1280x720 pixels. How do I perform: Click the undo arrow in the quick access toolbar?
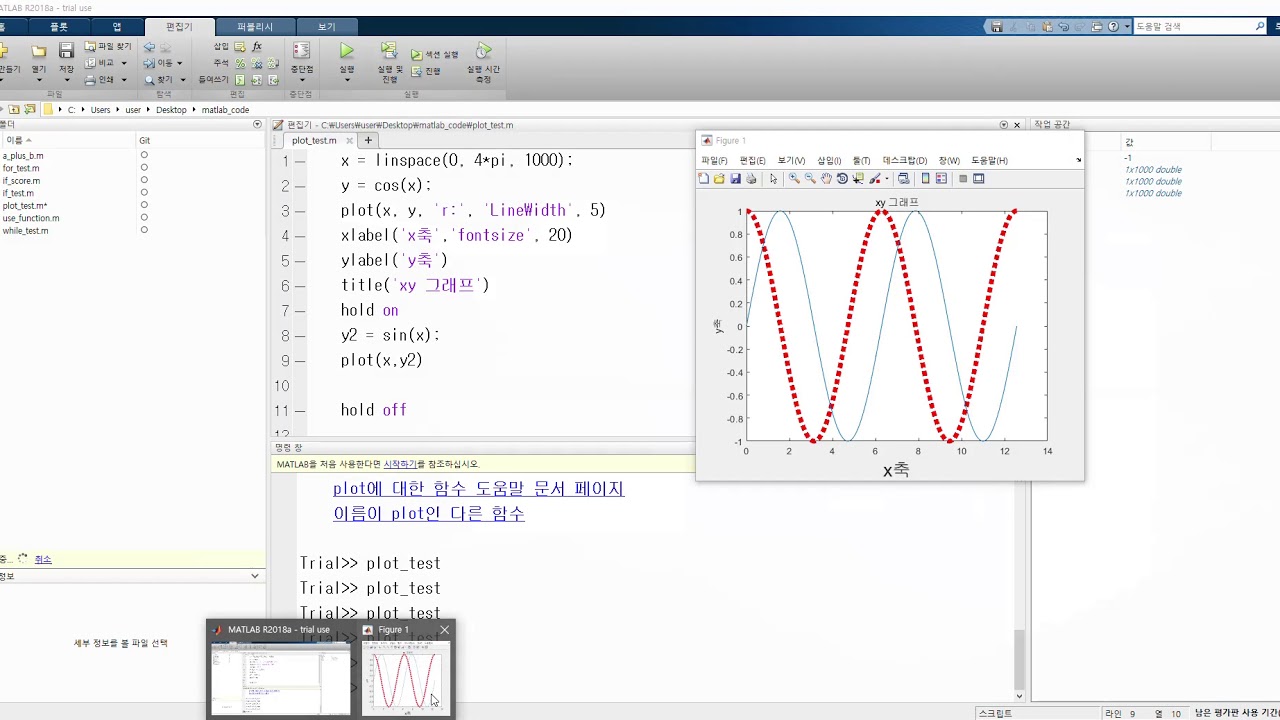point(1063,27)
